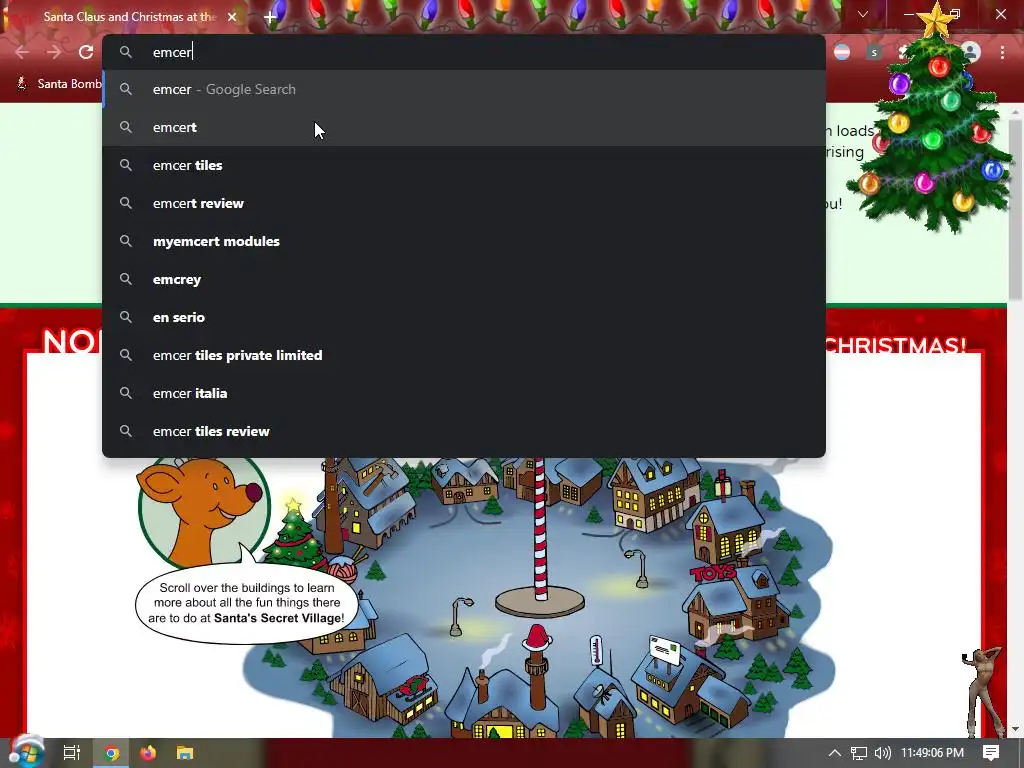Open the Chrome three-dot menu
The image size is (1024, 768).
1002,52
